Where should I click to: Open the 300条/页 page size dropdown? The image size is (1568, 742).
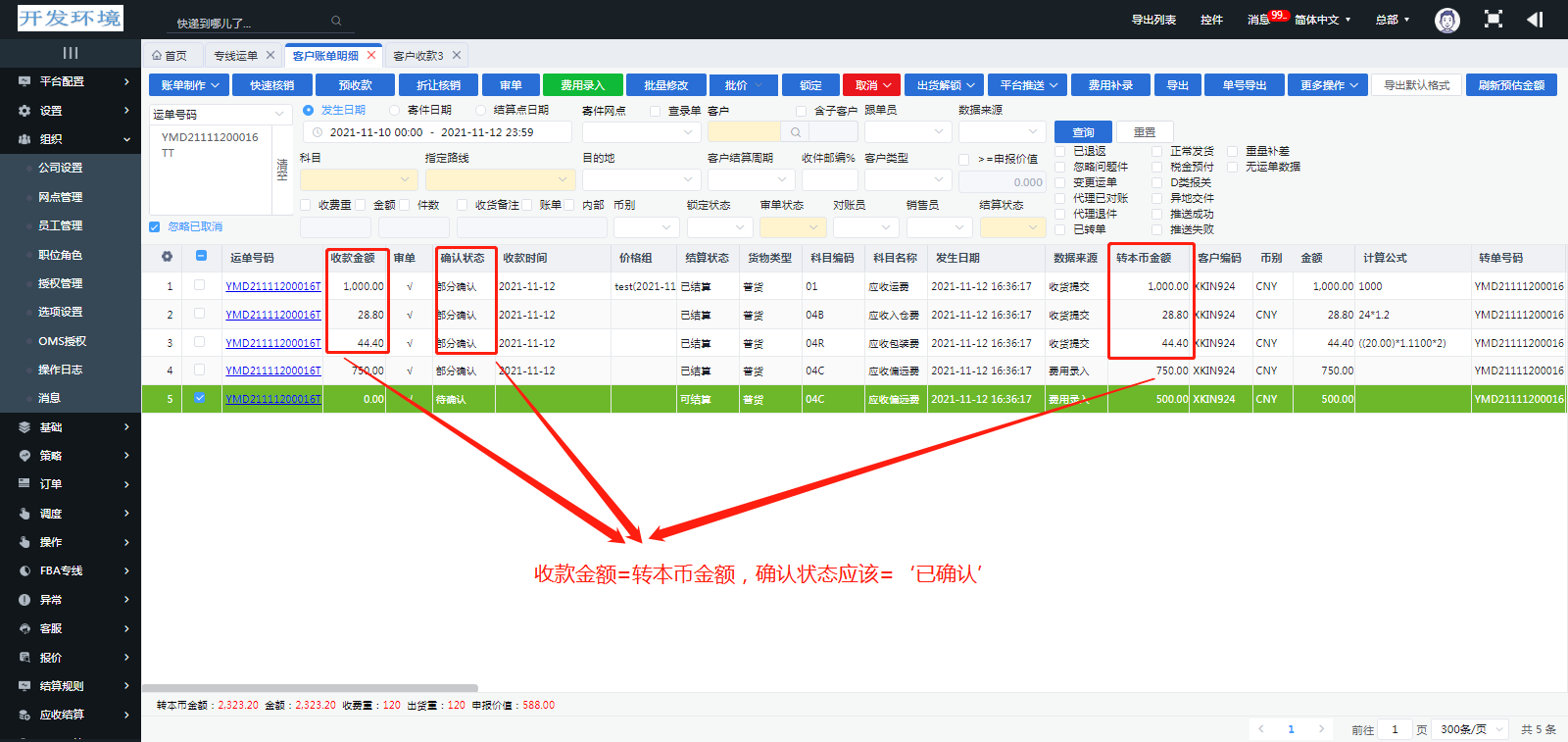pyautogui.click(x=1471, y=729)
